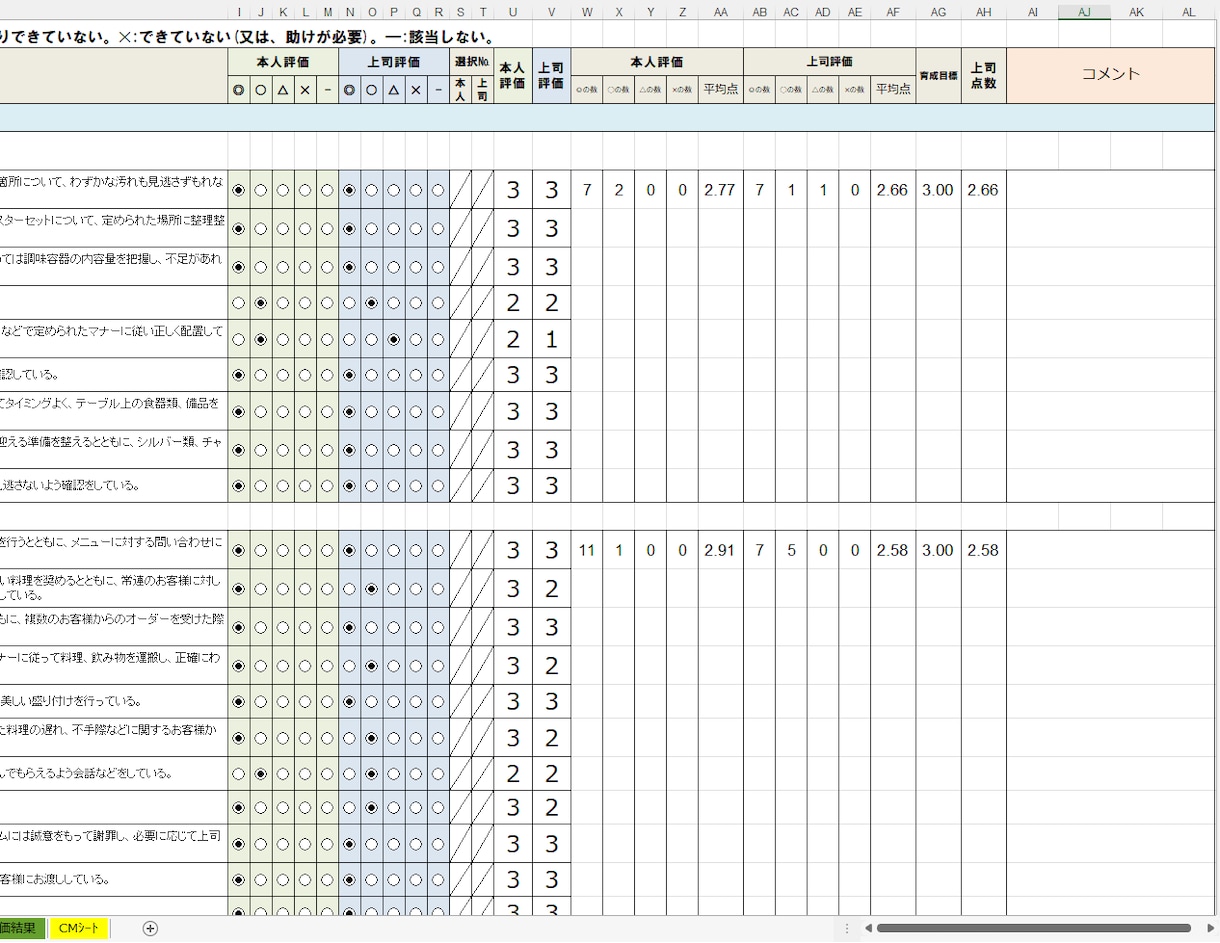Select － supervisor radio on 'スターセットについて' row
Image resolution: width=1220 pixels, height=943 pixels.
click(x=438, y=229)
